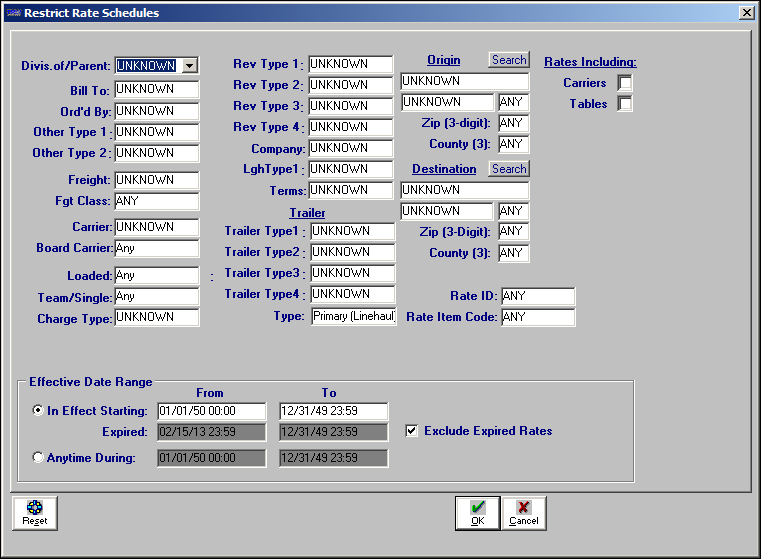761x559 pixels.
Task: Open the Divis.of/Parent dropdown arrow
Action: (x=190, y=66)
